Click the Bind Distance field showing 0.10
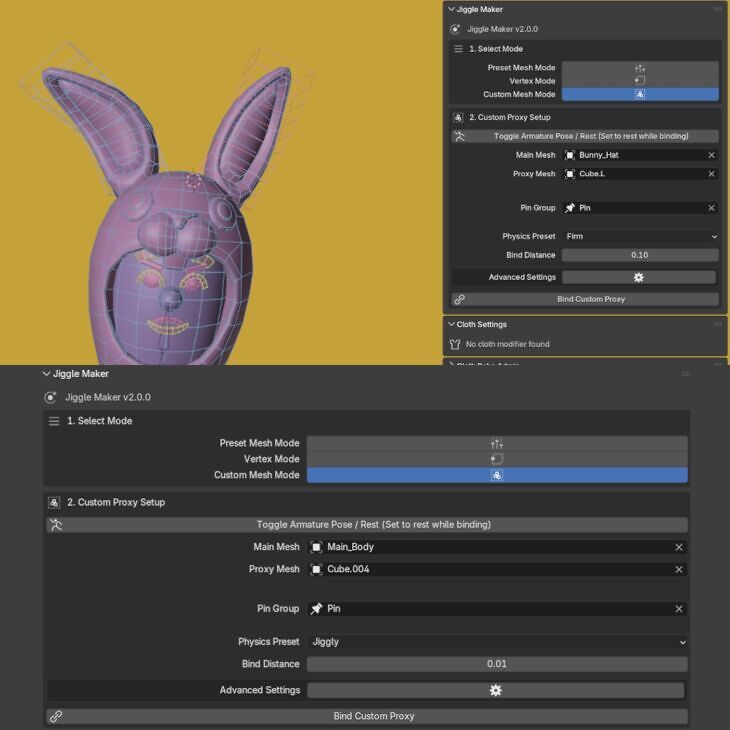Image resolution: width=730 pixels, height=730 pixels. pyautogui.click(x=639, y=255)
